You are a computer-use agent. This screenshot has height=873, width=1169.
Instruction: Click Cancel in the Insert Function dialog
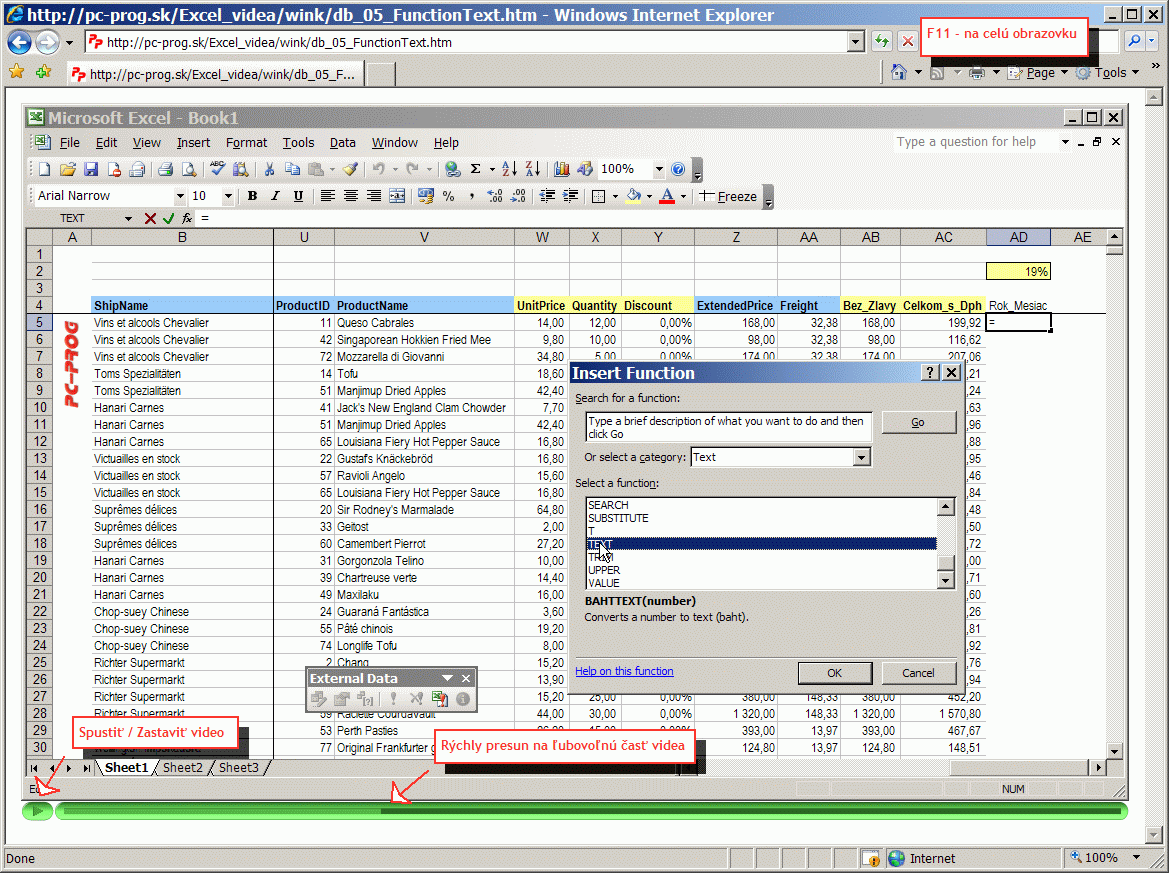point(918,672)
